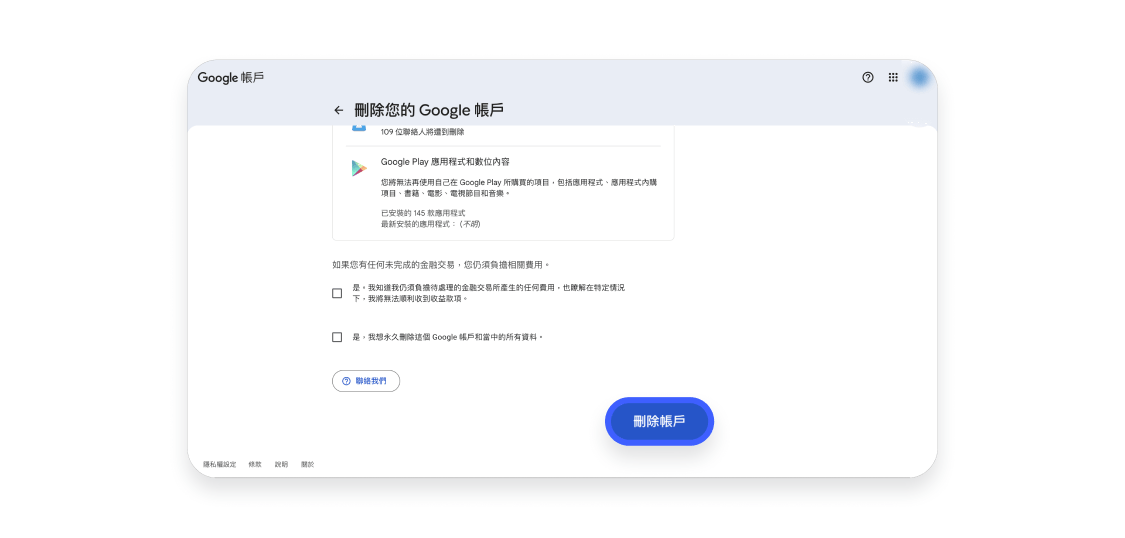
Task: Click the label text 是，我想永久刪除這個 Google 帳戶
Action: [448, 337]
